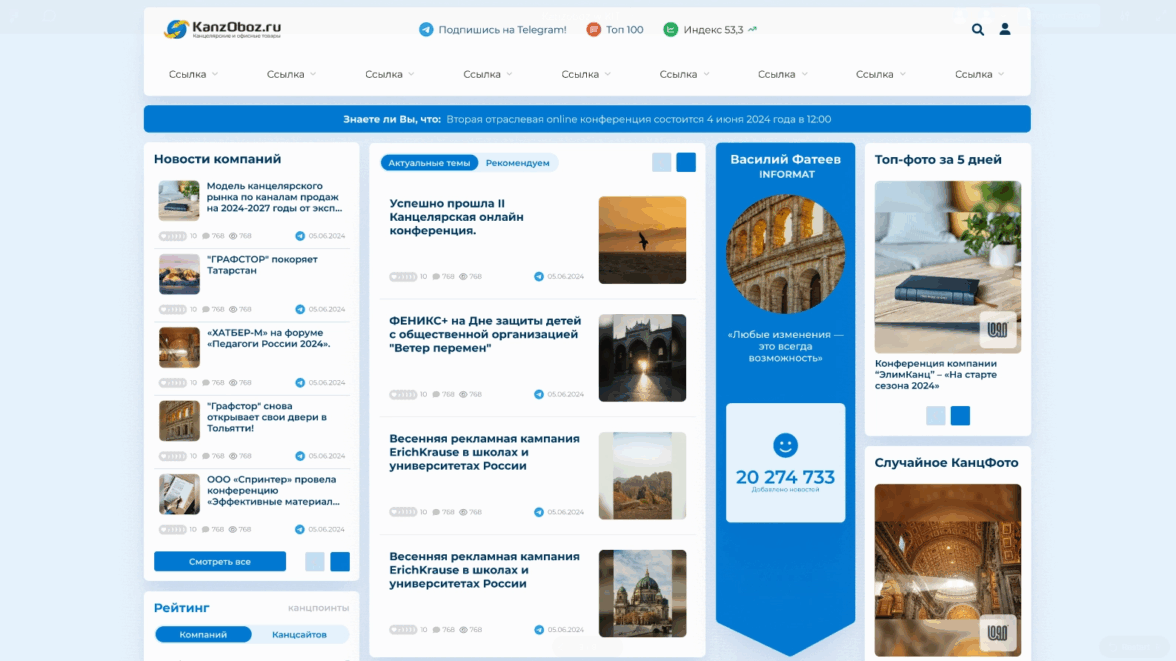
Task: Open "ФЕНИКС+ на Дне защиты детей" headline
Action: point(484,335)
